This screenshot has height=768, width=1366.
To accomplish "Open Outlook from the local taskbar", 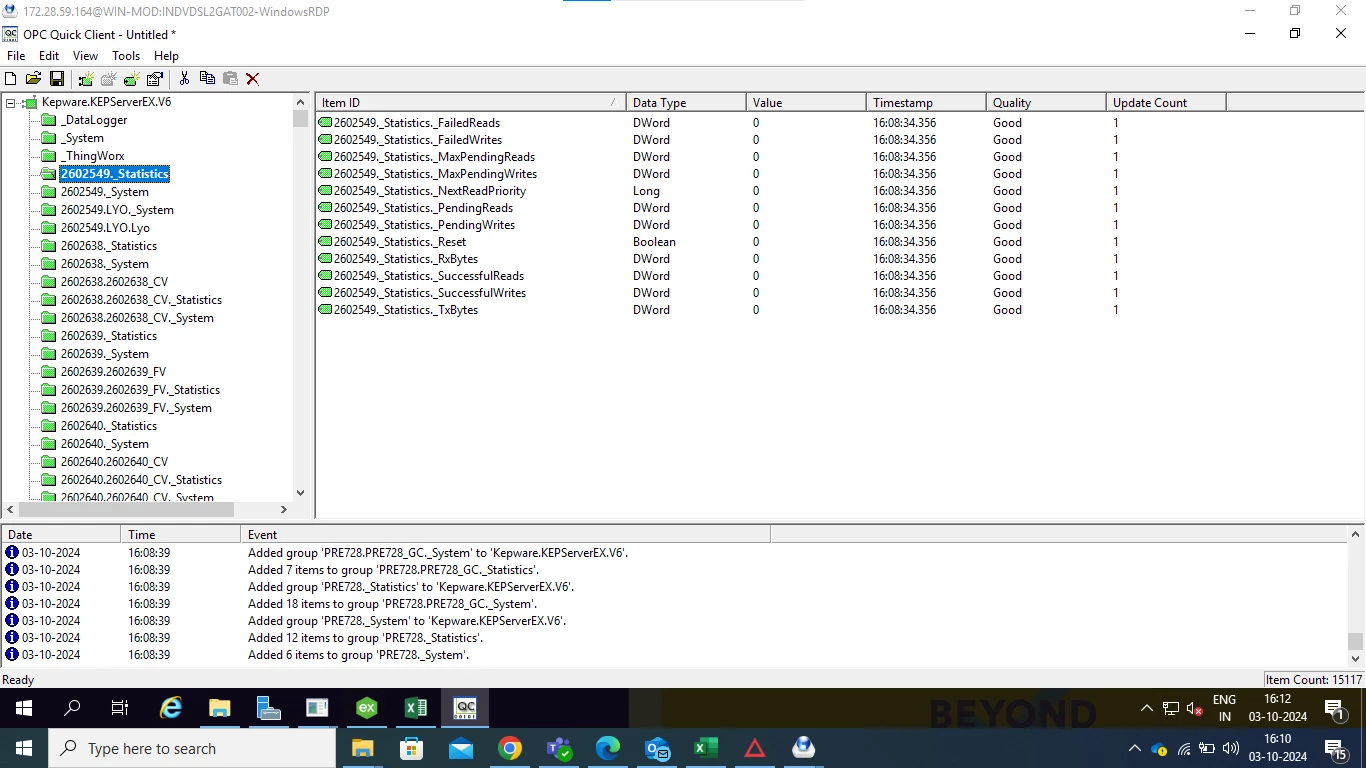I will 657,748.
